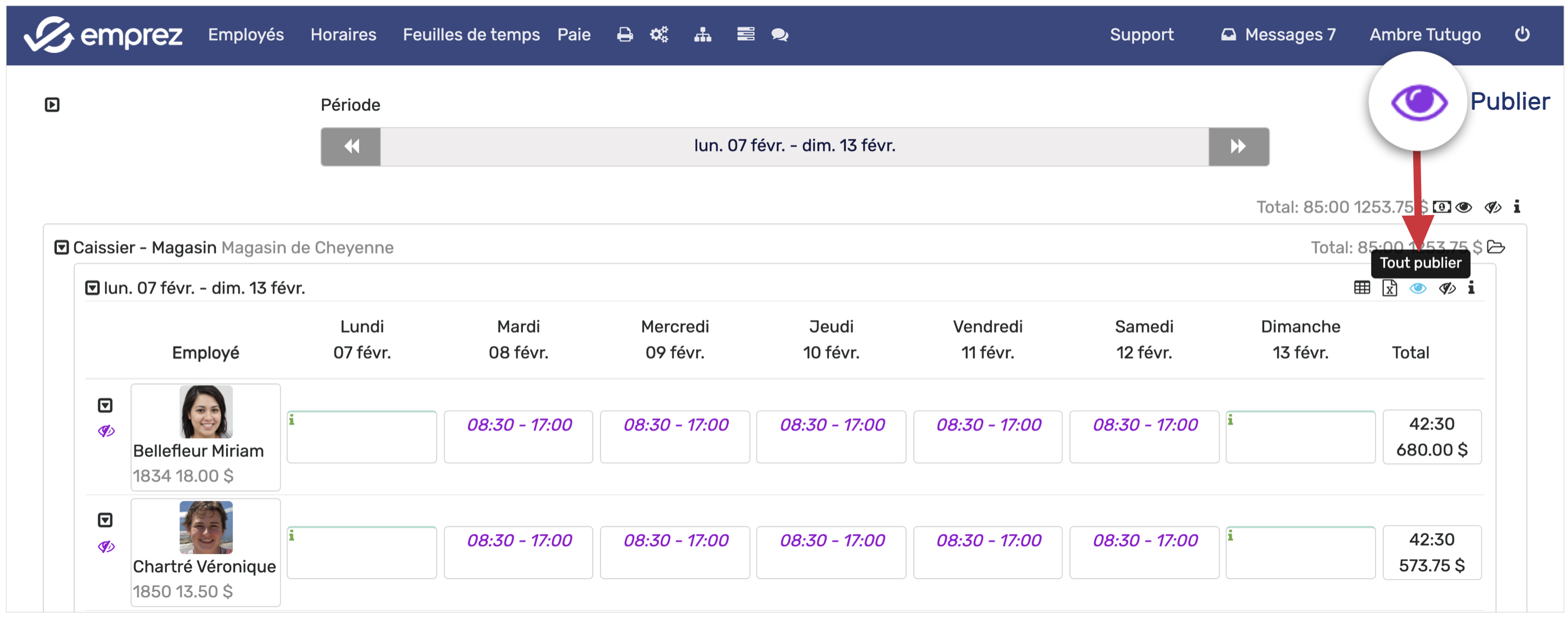Viewport: 1568px width, 617px height.
Task: Collapse the lun. 07 févr. week block
Action: click(92, 288)
